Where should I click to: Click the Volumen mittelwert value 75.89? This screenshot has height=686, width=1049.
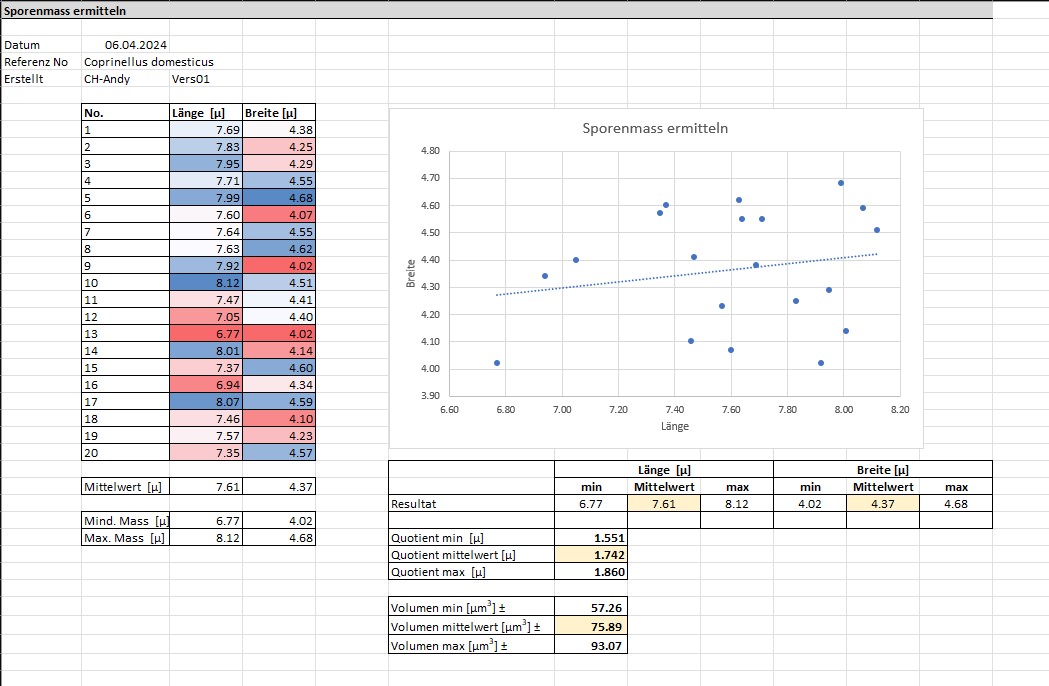click(592, 627)
